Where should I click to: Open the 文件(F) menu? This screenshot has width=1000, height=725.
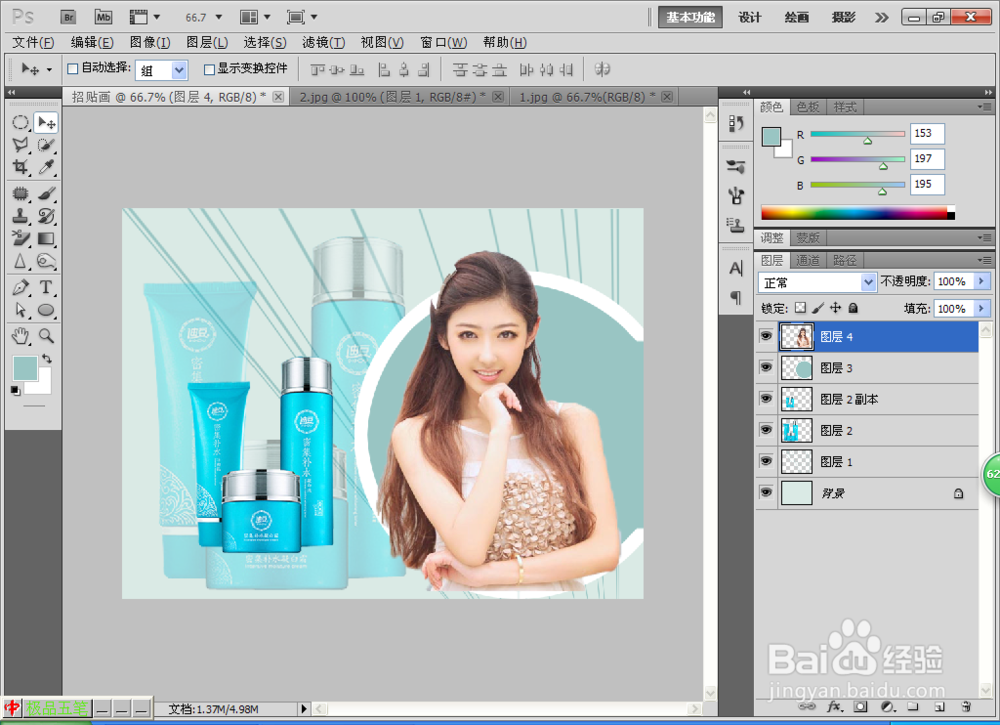coord(33,42)
